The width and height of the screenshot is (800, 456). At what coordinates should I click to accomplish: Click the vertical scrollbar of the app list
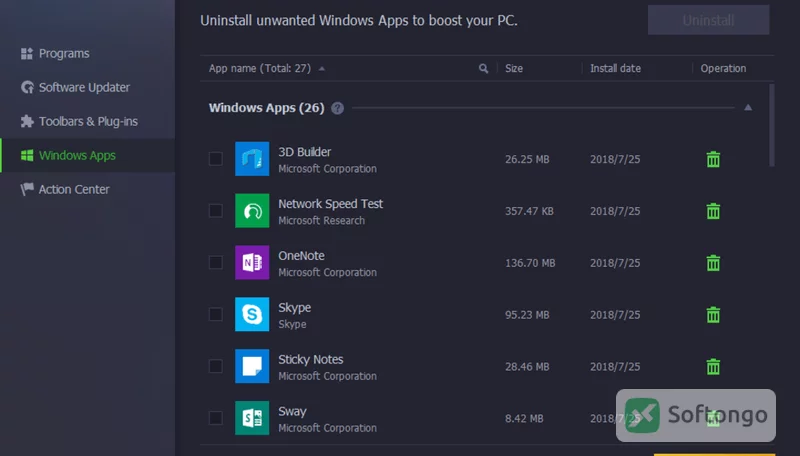click(x=771, y=125)
